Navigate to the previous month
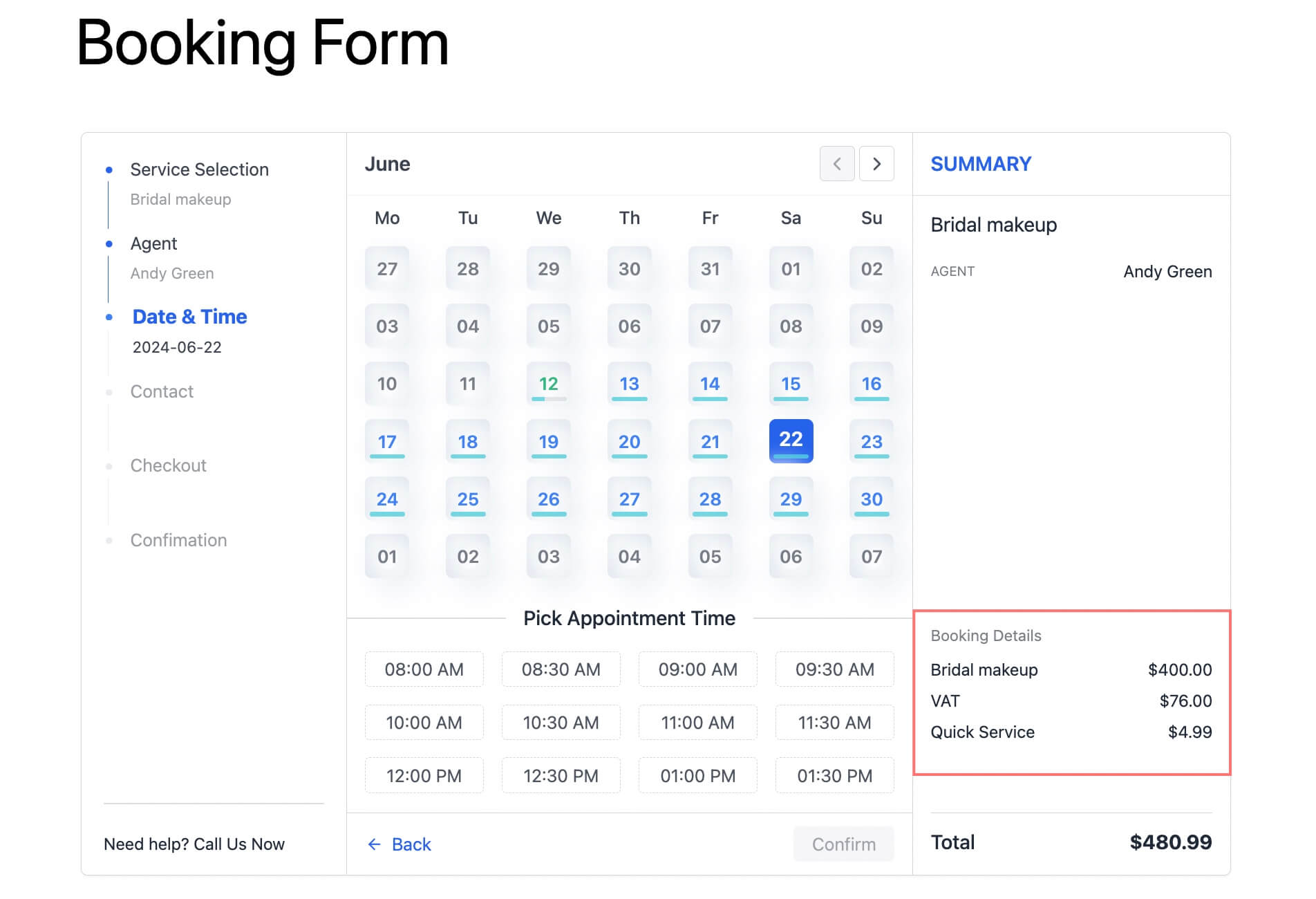 [837, 164]
